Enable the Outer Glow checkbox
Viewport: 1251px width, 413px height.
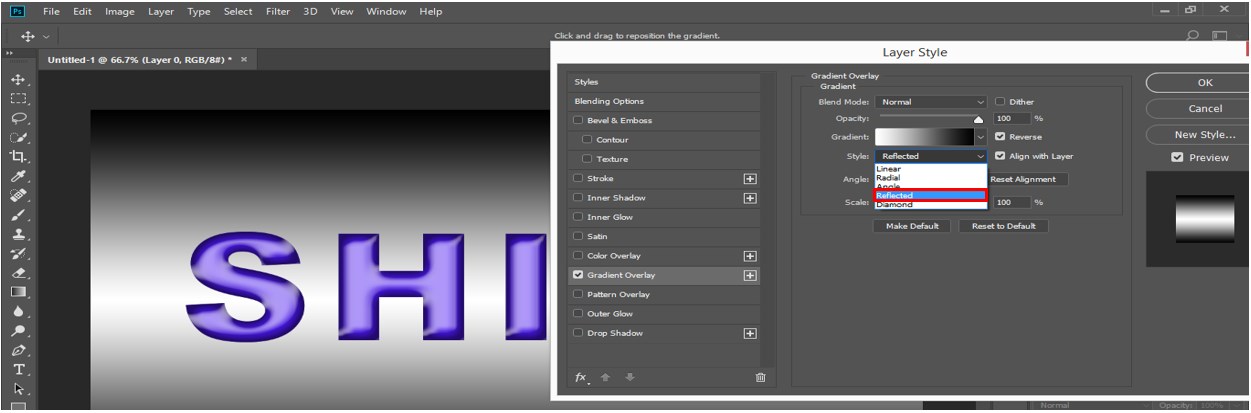click(x=578, y=314)
